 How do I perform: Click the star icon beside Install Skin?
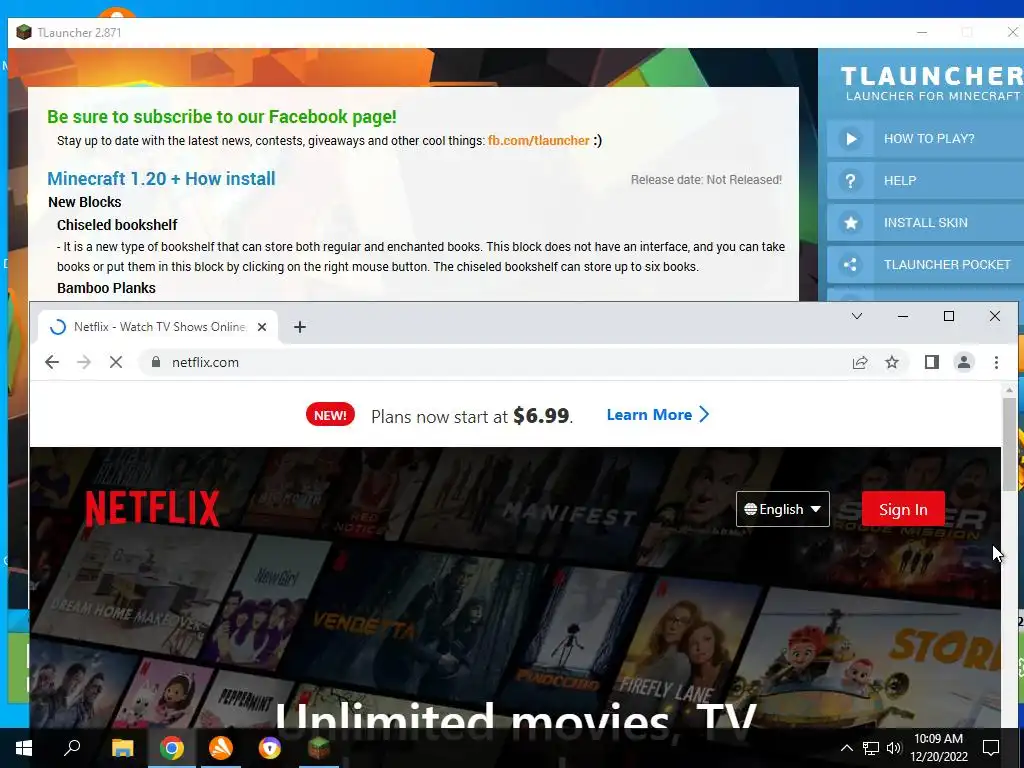tap(850, 223)
